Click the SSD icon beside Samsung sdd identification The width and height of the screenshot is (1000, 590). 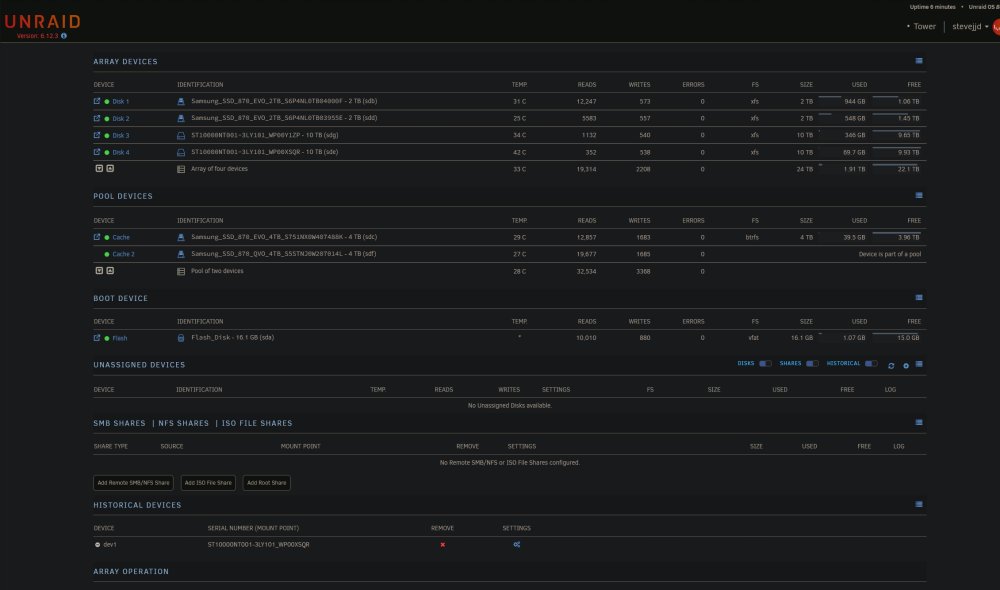coord(180,118)
